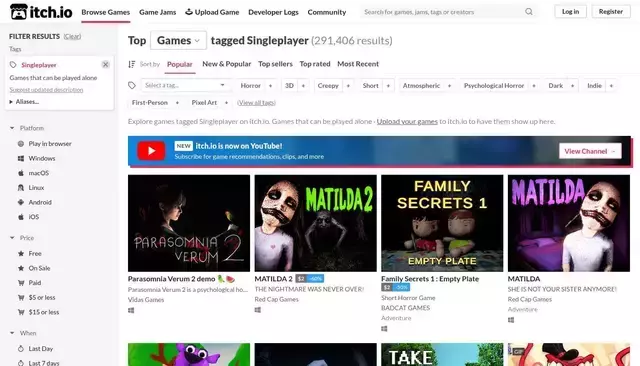Expand the Aliases disclosure
The width and height of the screenshot is (640, 366).
24,102
